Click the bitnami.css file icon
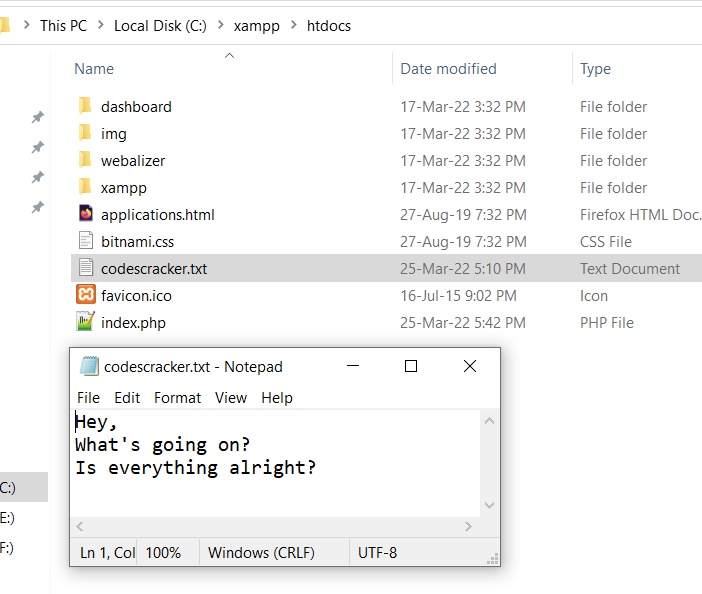The image size is (702, 594). pyautogui.click(x=86, y=241)
